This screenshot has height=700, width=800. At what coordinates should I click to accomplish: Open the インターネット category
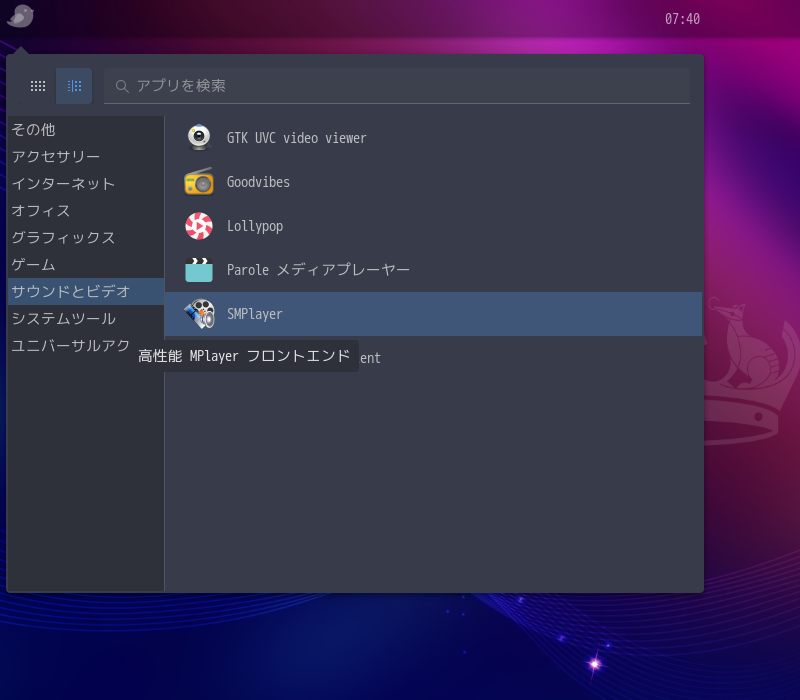point(86,184)
